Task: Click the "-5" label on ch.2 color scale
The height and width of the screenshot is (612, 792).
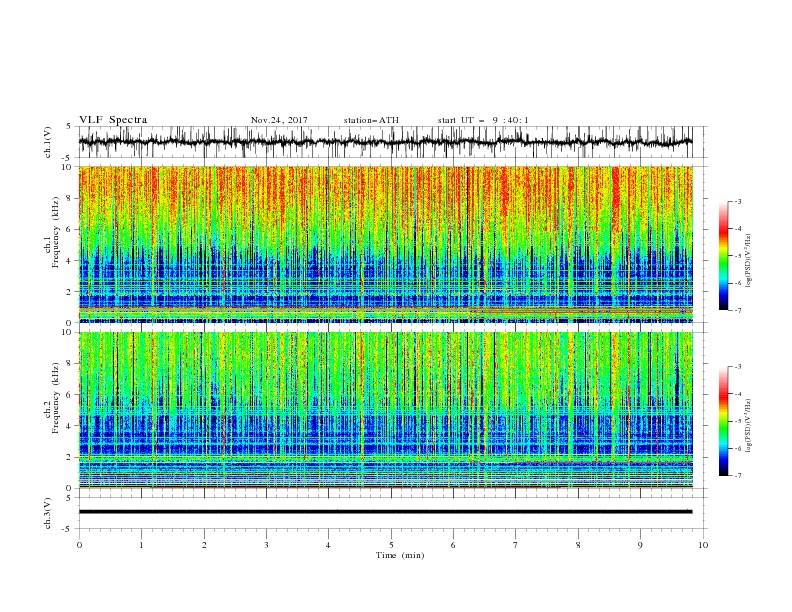Action: pyautogui.click(x=738, y=421)
